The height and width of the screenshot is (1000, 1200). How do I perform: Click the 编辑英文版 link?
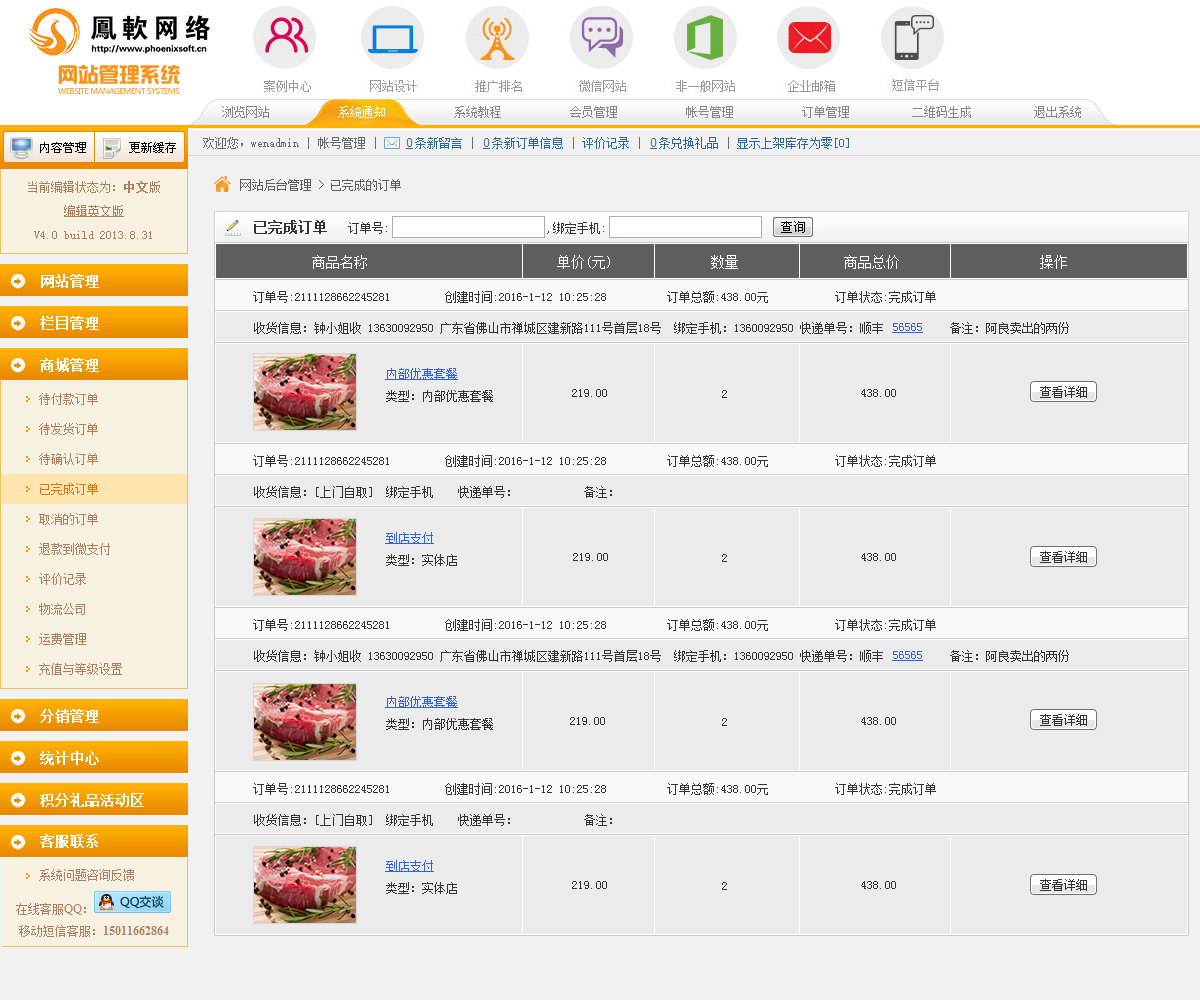tap(94, 211)
